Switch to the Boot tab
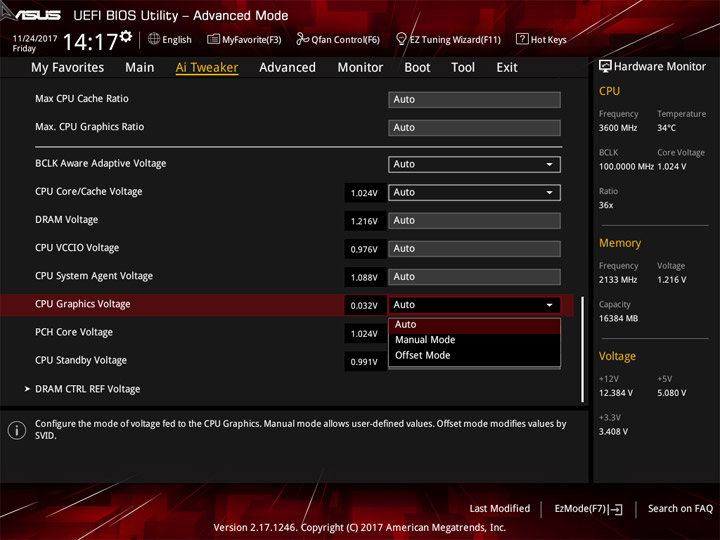 pyautogui.click(x=417, y=68)
